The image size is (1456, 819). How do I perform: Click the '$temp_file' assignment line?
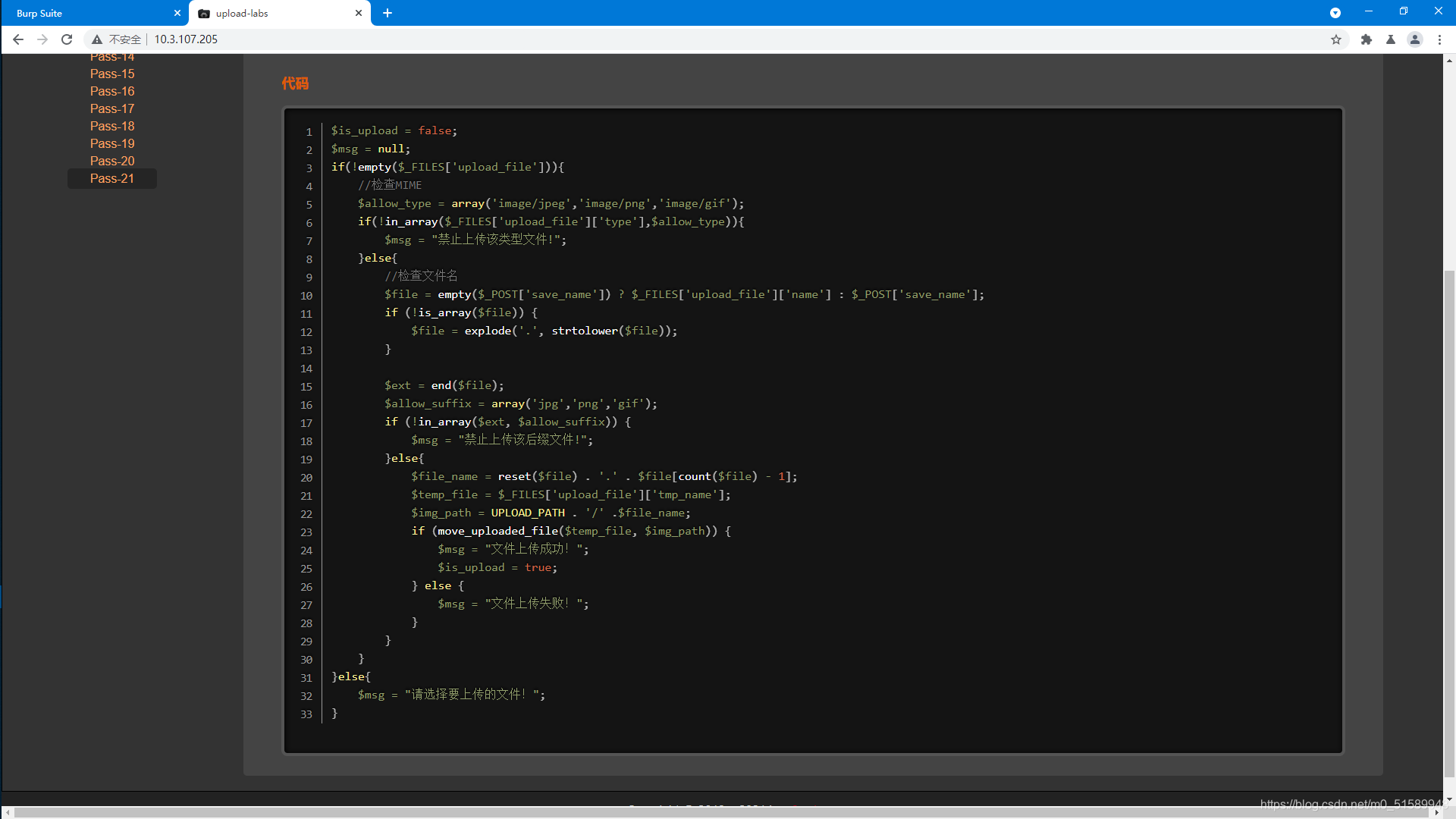570,494
